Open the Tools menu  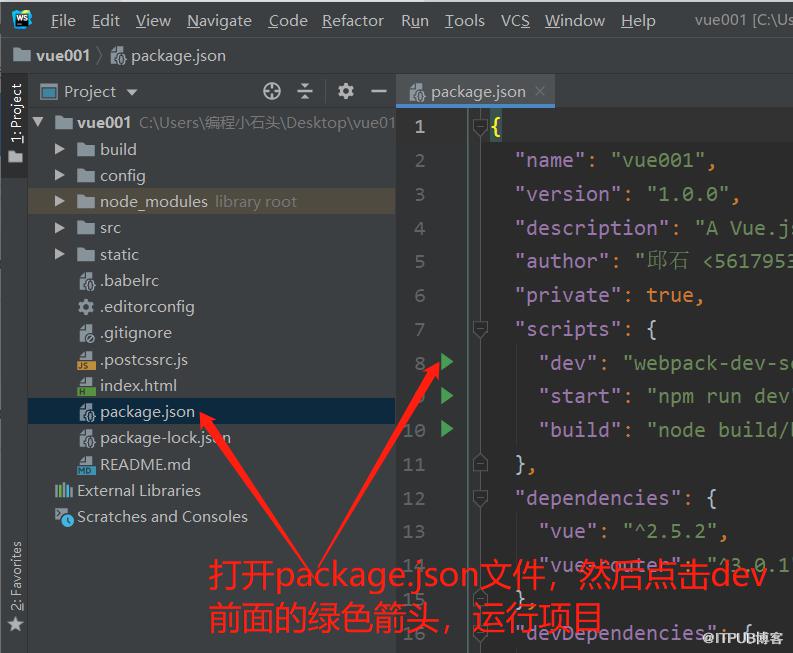point(464,21)
